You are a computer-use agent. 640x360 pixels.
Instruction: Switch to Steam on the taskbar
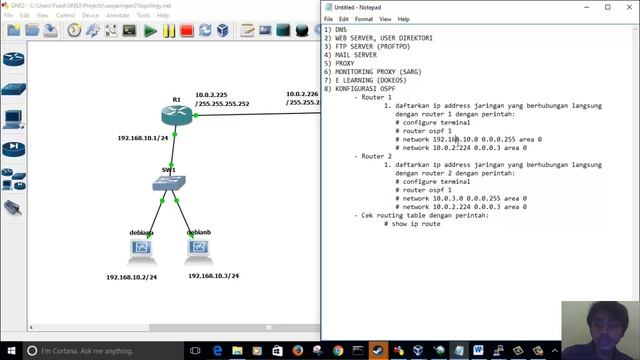(x=378, y=351)
